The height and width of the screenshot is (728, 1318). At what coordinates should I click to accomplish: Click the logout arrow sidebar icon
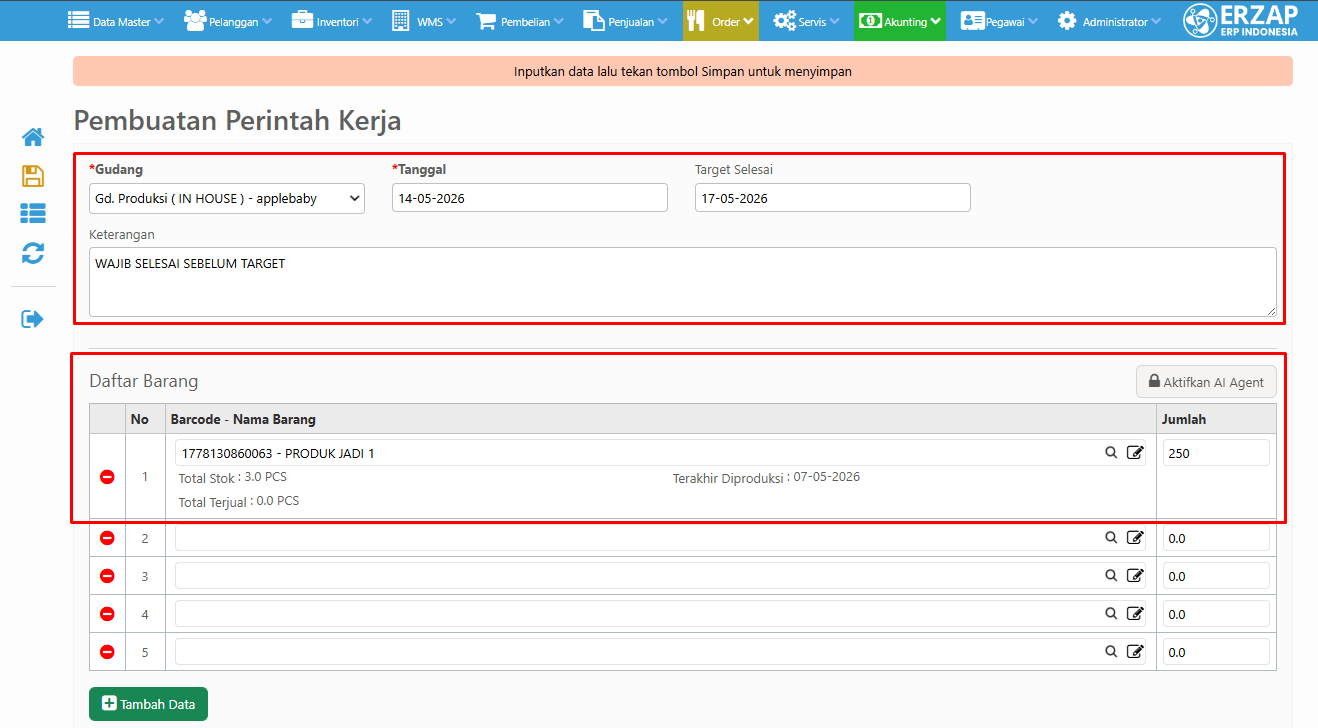(33, 319)
